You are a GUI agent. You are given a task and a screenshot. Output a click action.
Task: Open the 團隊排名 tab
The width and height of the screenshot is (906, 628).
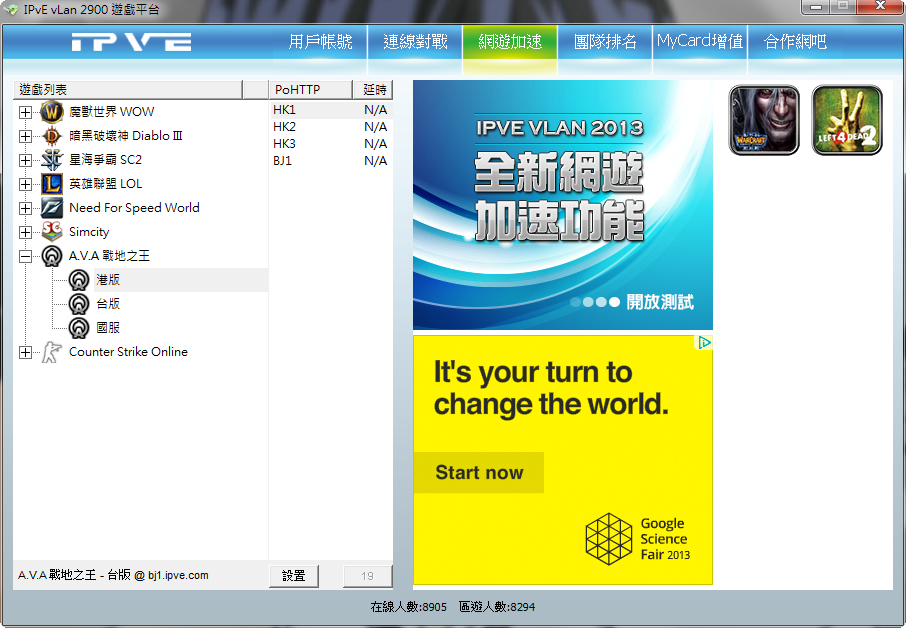[x=605, y=42]
